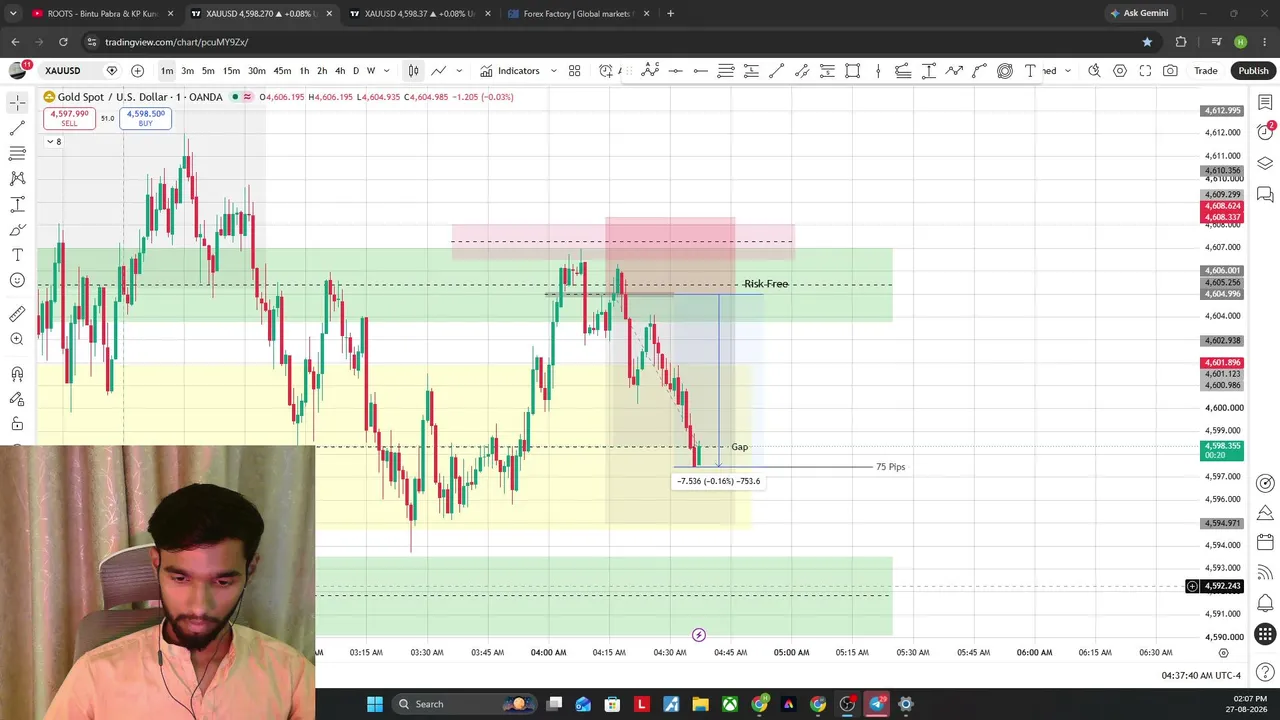This screenshot has height=720, width=1280.
Task: Open a new browser tab
Action: point(670,14)
